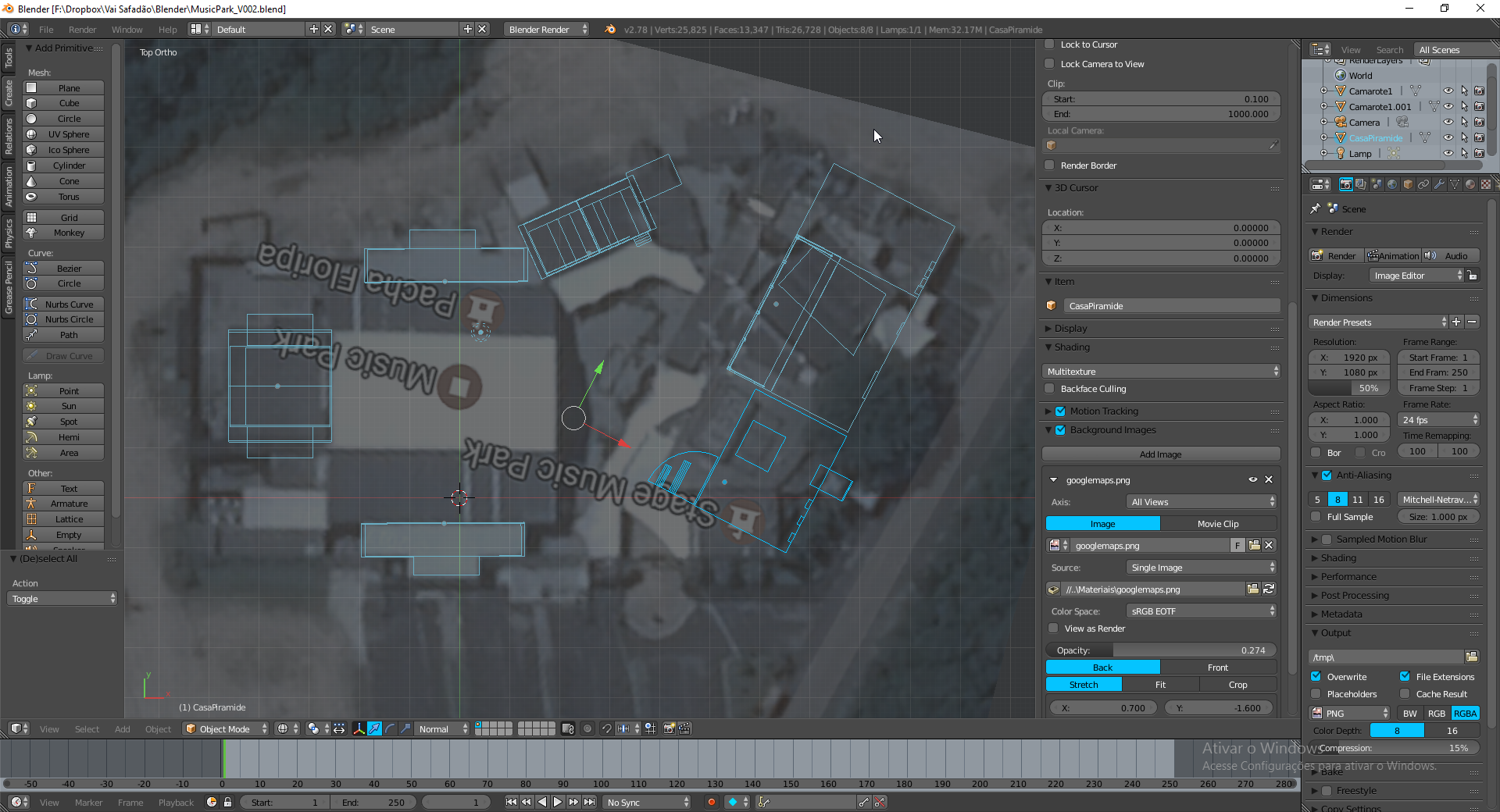
Task: Enable Render Border checkbox
Action: point(1050,166)
